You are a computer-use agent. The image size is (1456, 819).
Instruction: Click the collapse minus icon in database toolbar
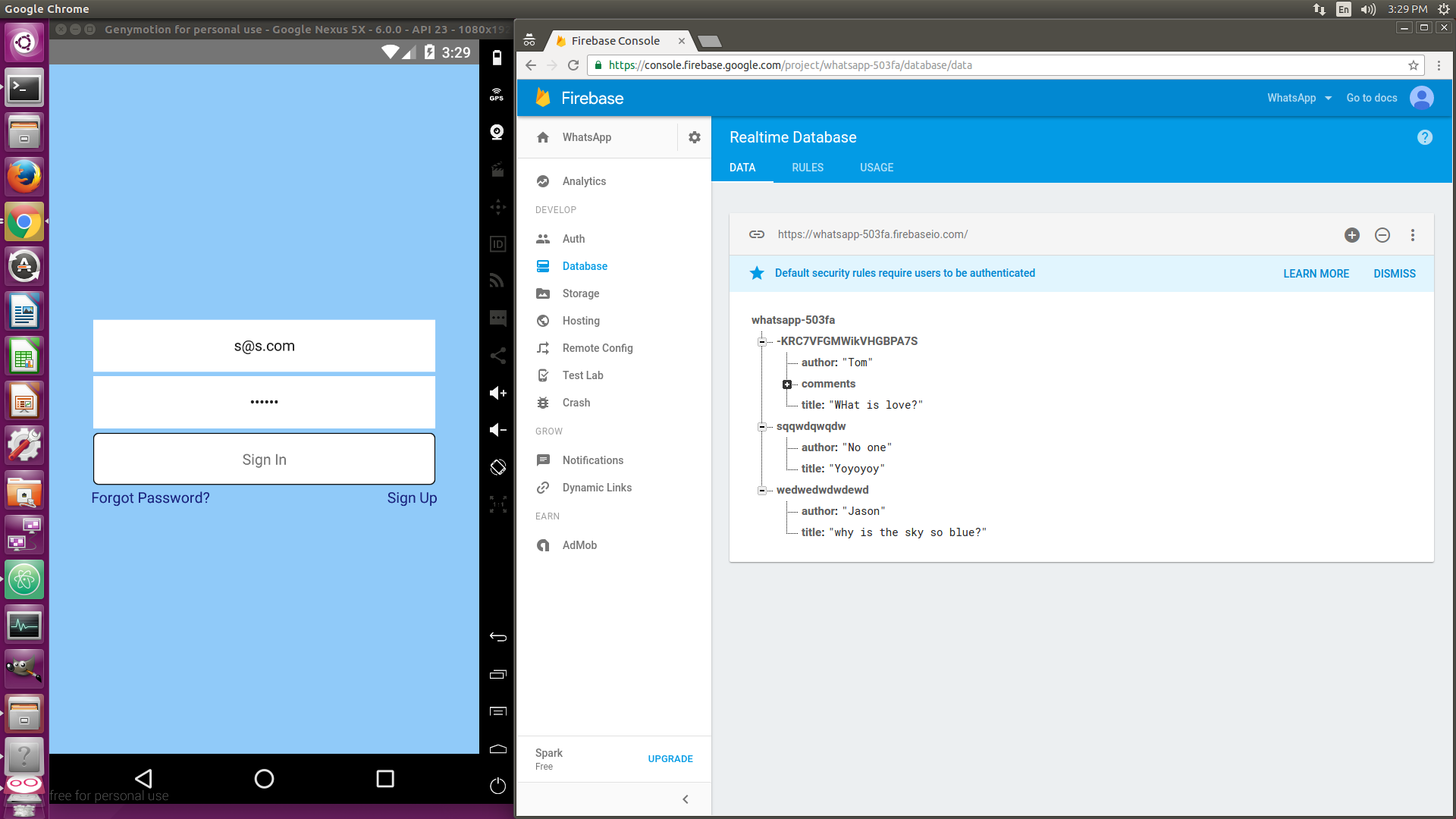(1382, 235)
